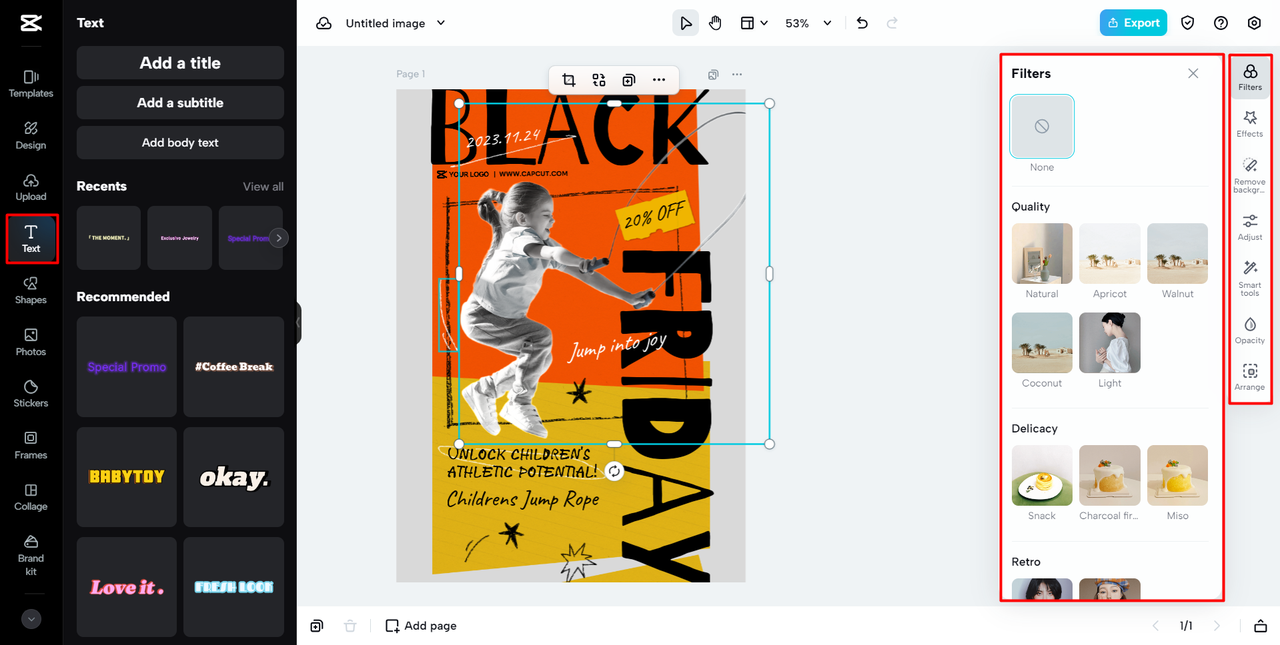Click the Add body text button
This screenshot has width=1280, height=645.
[180, 143]
